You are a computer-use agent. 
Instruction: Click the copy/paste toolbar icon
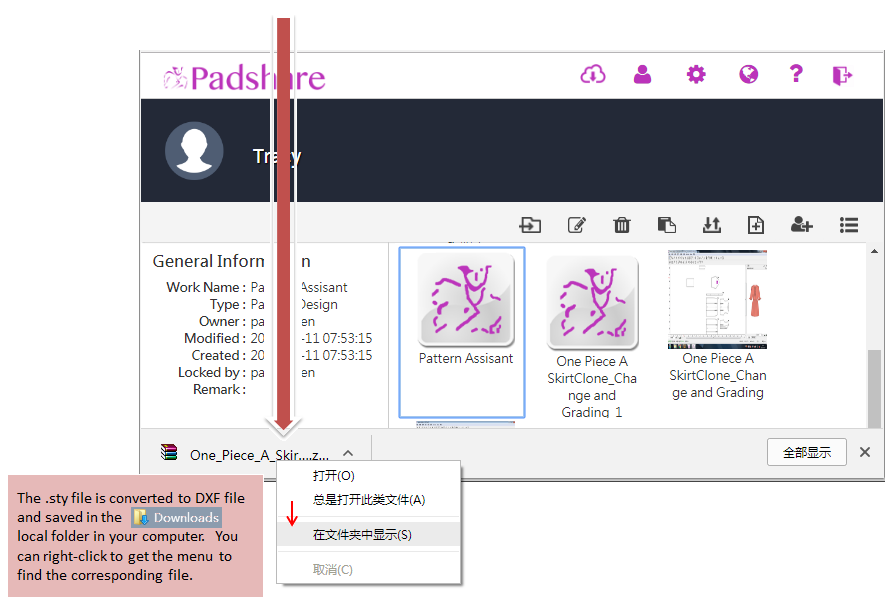(667, 225)
